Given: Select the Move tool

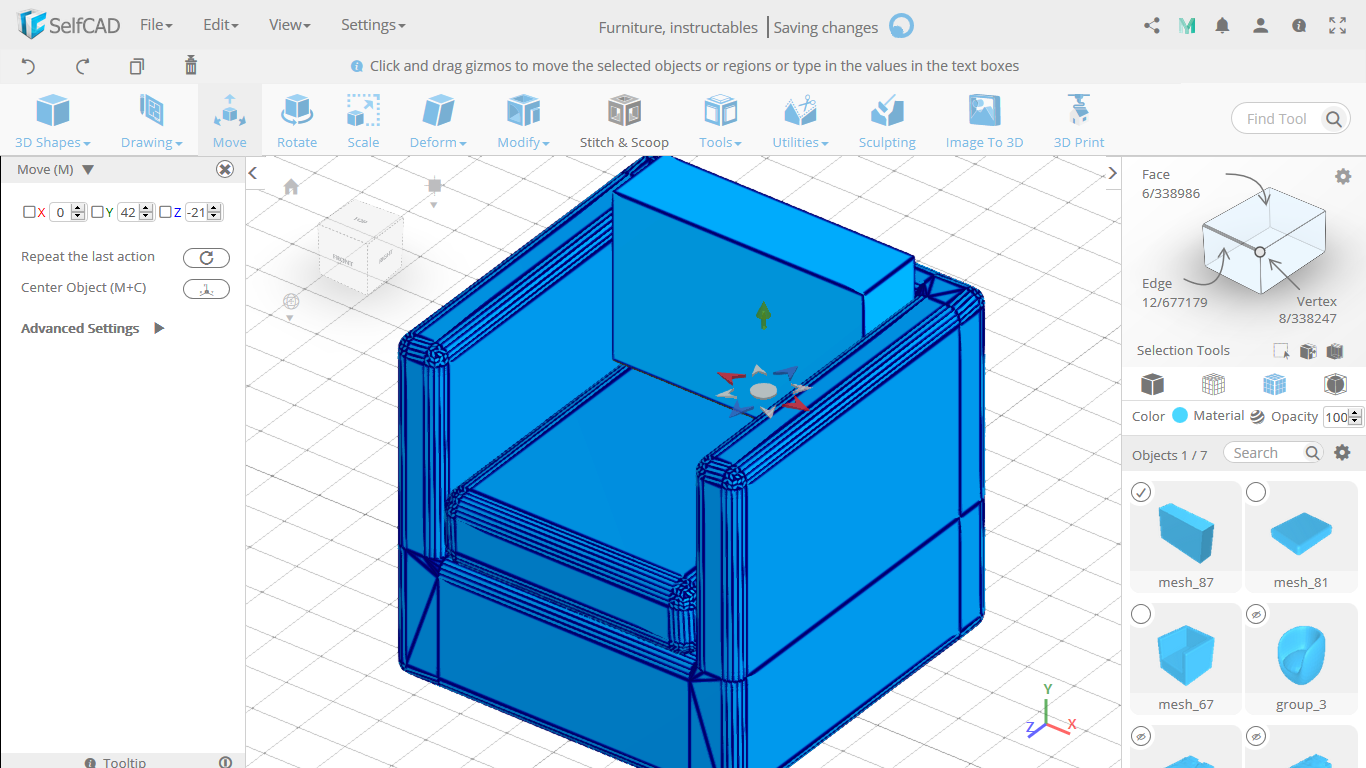Looking at the screenshot, I should coord(229,121).
